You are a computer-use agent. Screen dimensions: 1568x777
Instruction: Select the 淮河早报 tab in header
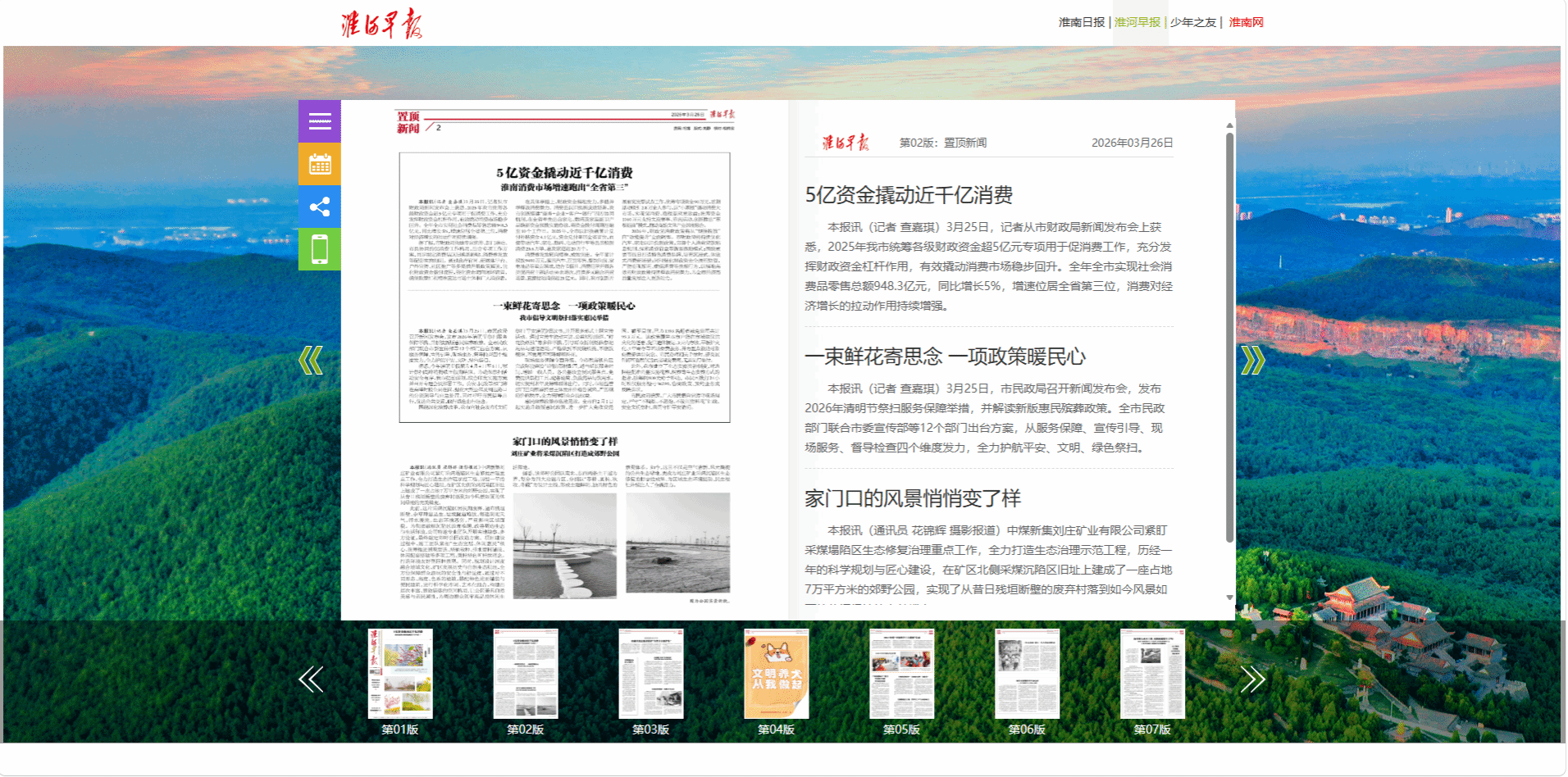click(1137, 23)
